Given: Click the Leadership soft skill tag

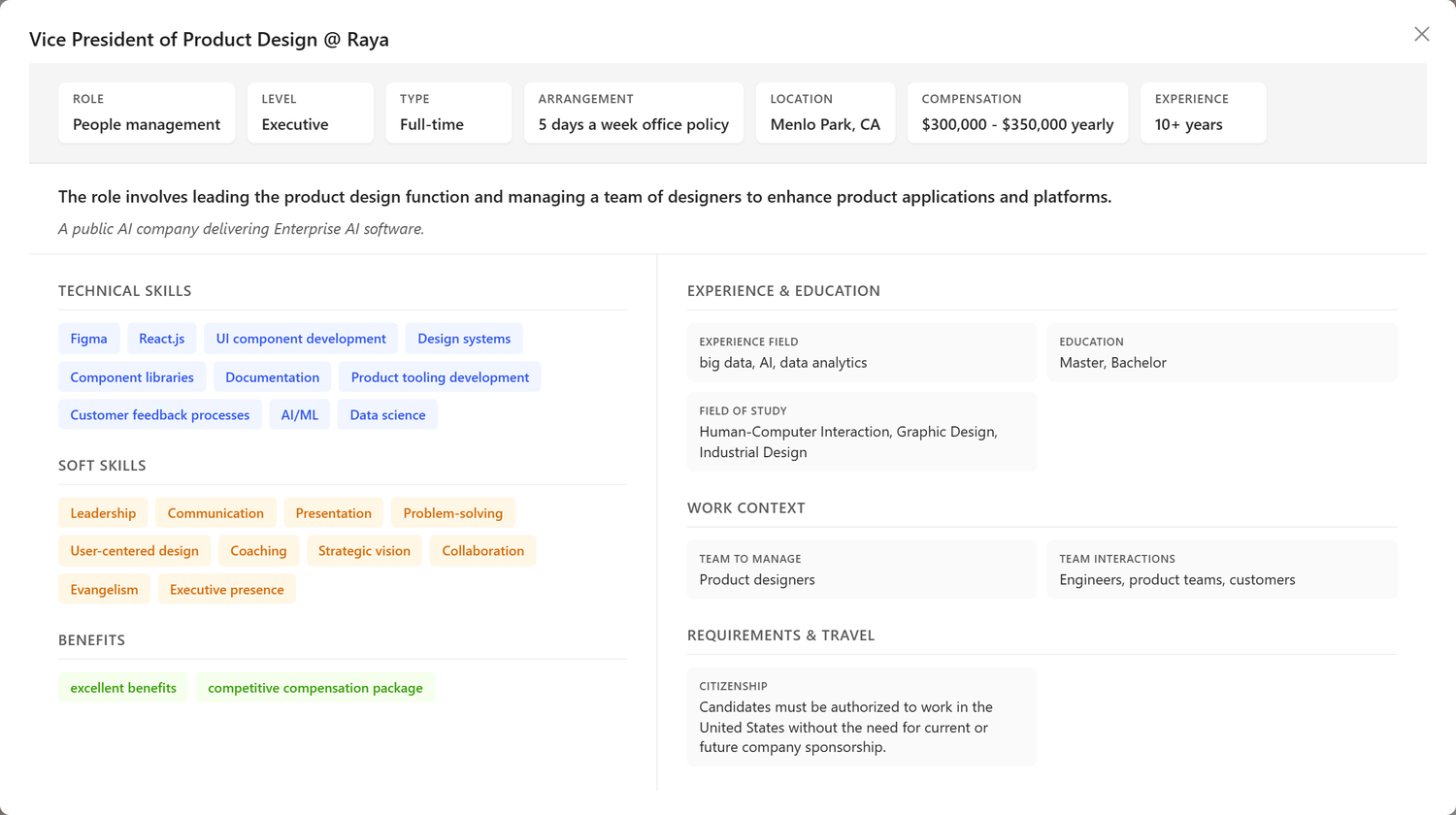Looking at the screenshot, I should coord(103,513).
